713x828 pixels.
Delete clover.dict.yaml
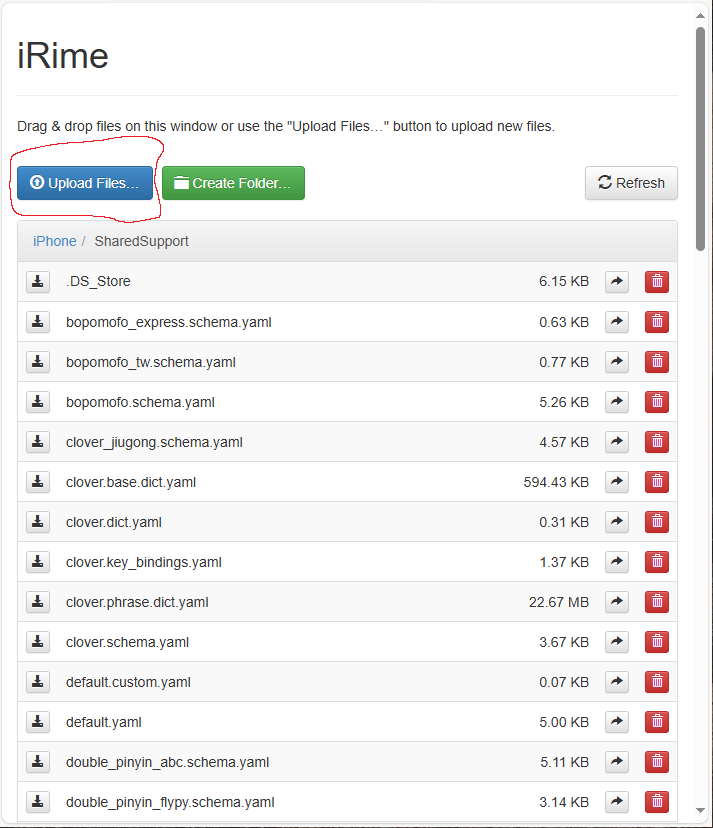click(x=657, y=522)
